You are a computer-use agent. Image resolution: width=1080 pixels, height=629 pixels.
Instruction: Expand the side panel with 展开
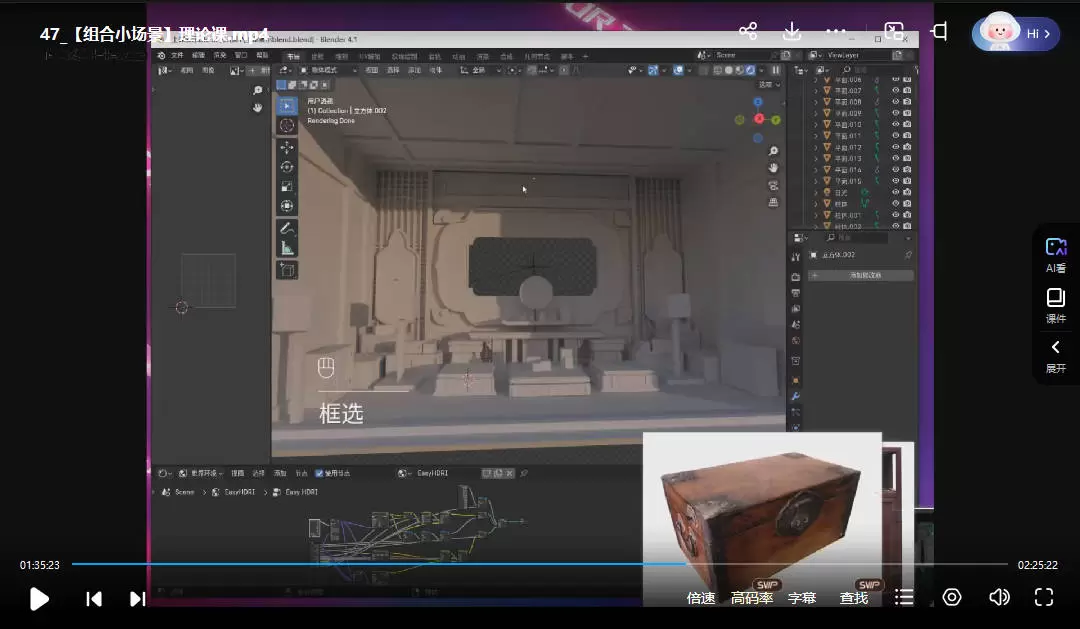click(x=1056, y=356)
